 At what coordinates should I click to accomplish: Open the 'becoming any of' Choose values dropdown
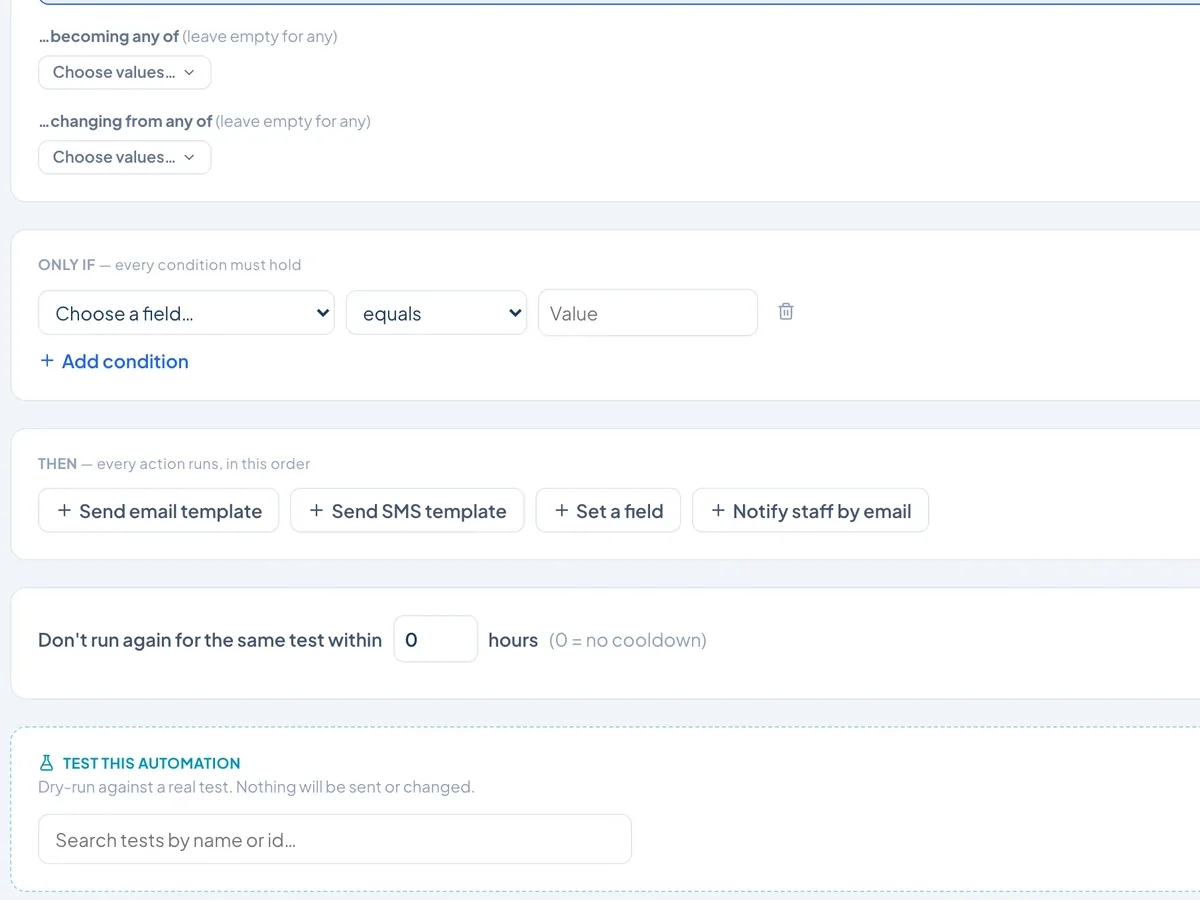click(x=125, y=72)
